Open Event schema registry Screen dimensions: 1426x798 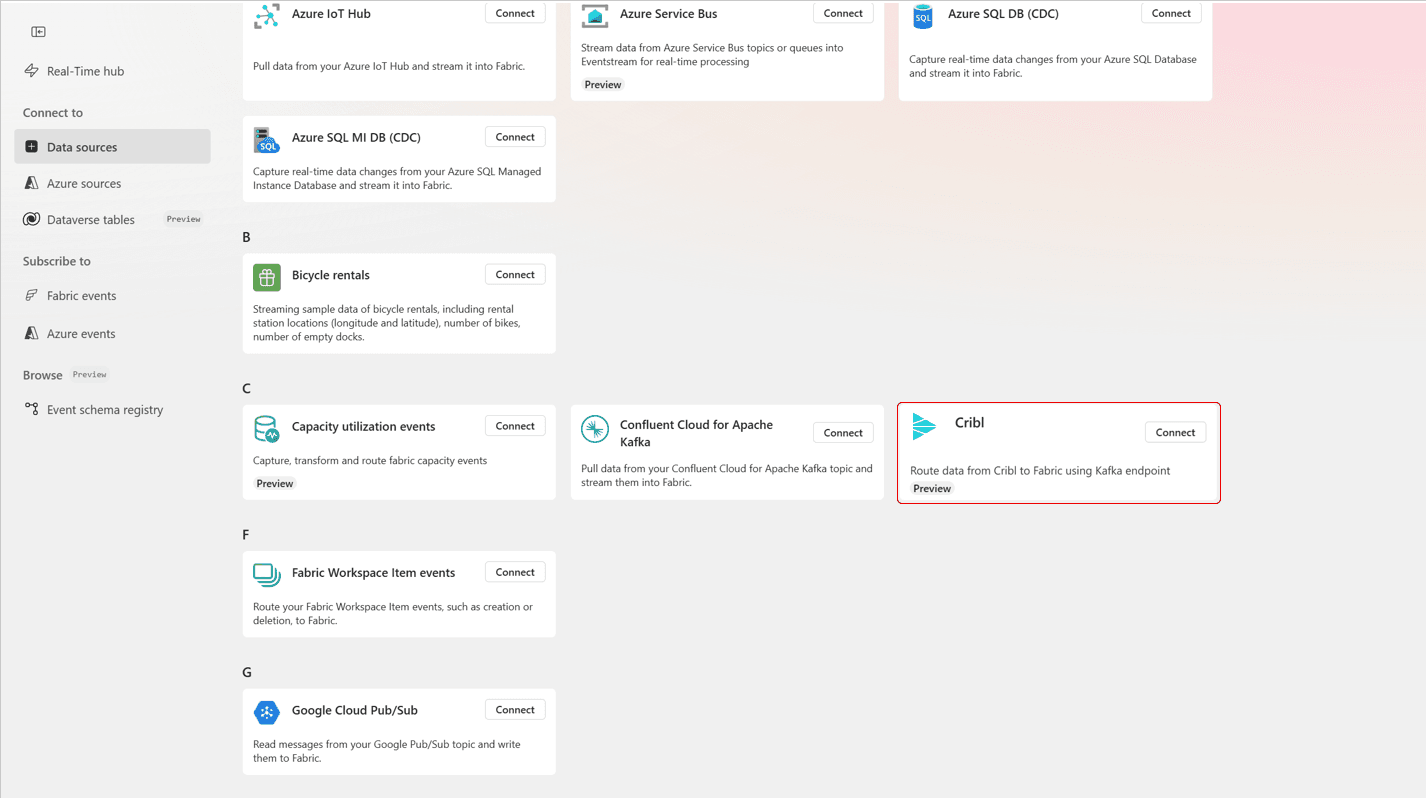[104, 410]
